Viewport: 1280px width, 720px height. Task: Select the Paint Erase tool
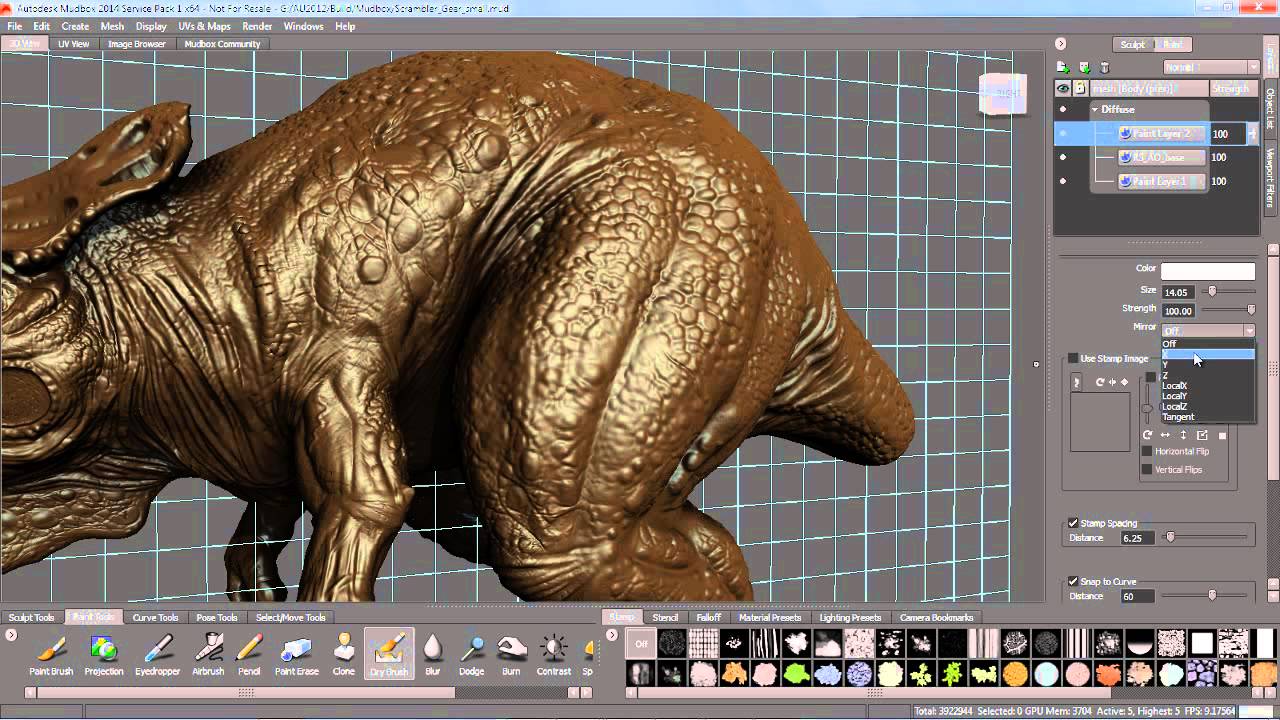point(296,654)
